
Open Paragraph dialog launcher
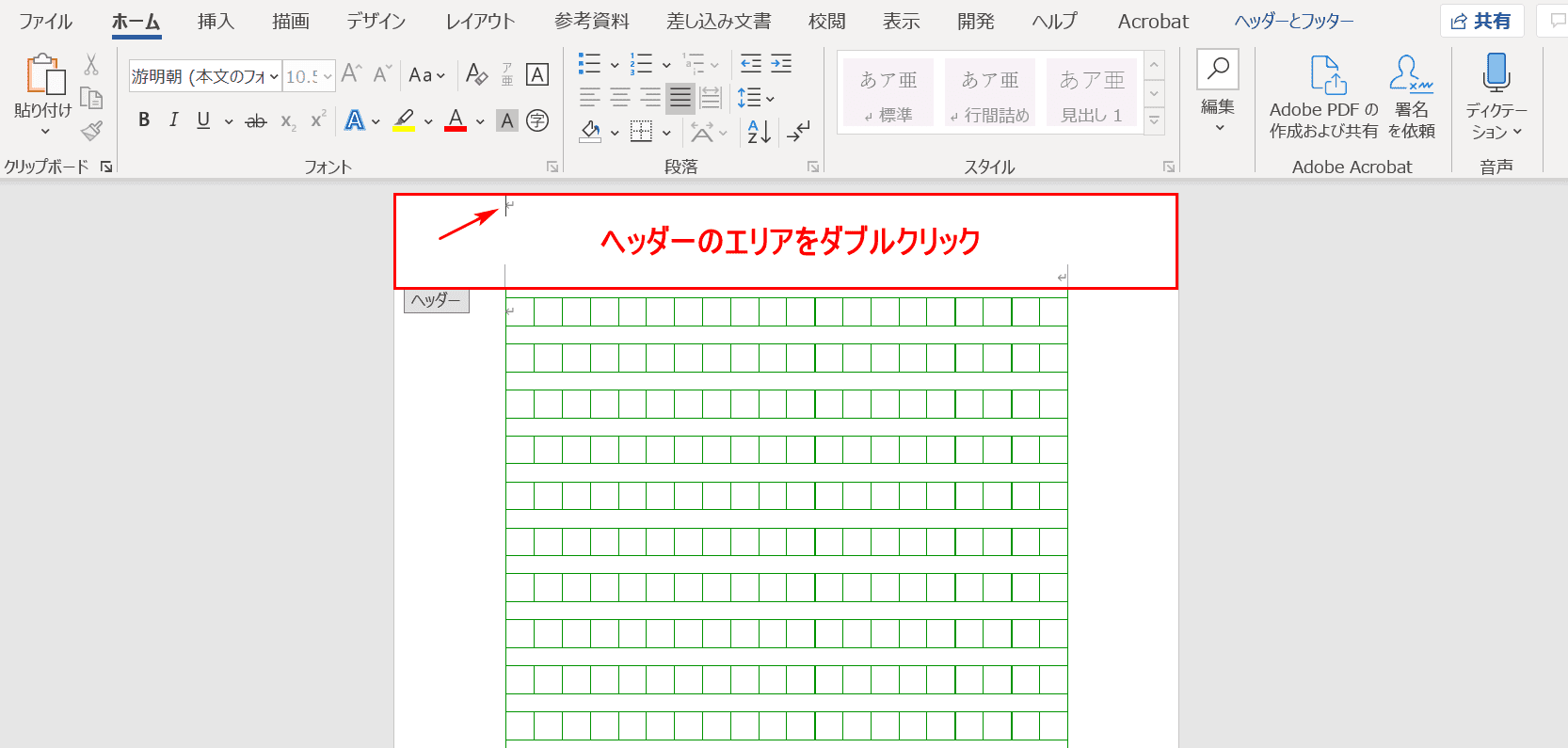point(813,167)
